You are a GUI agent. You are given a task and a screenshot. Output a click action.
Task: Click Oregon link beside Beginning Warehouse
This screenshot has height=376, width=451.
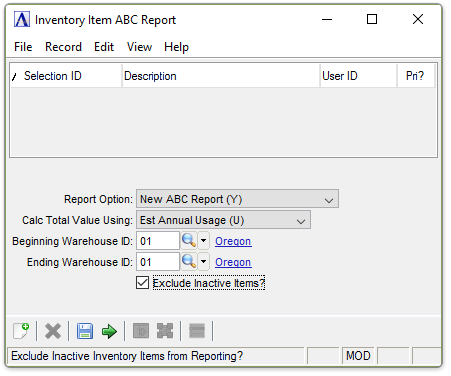pos(233,241)
